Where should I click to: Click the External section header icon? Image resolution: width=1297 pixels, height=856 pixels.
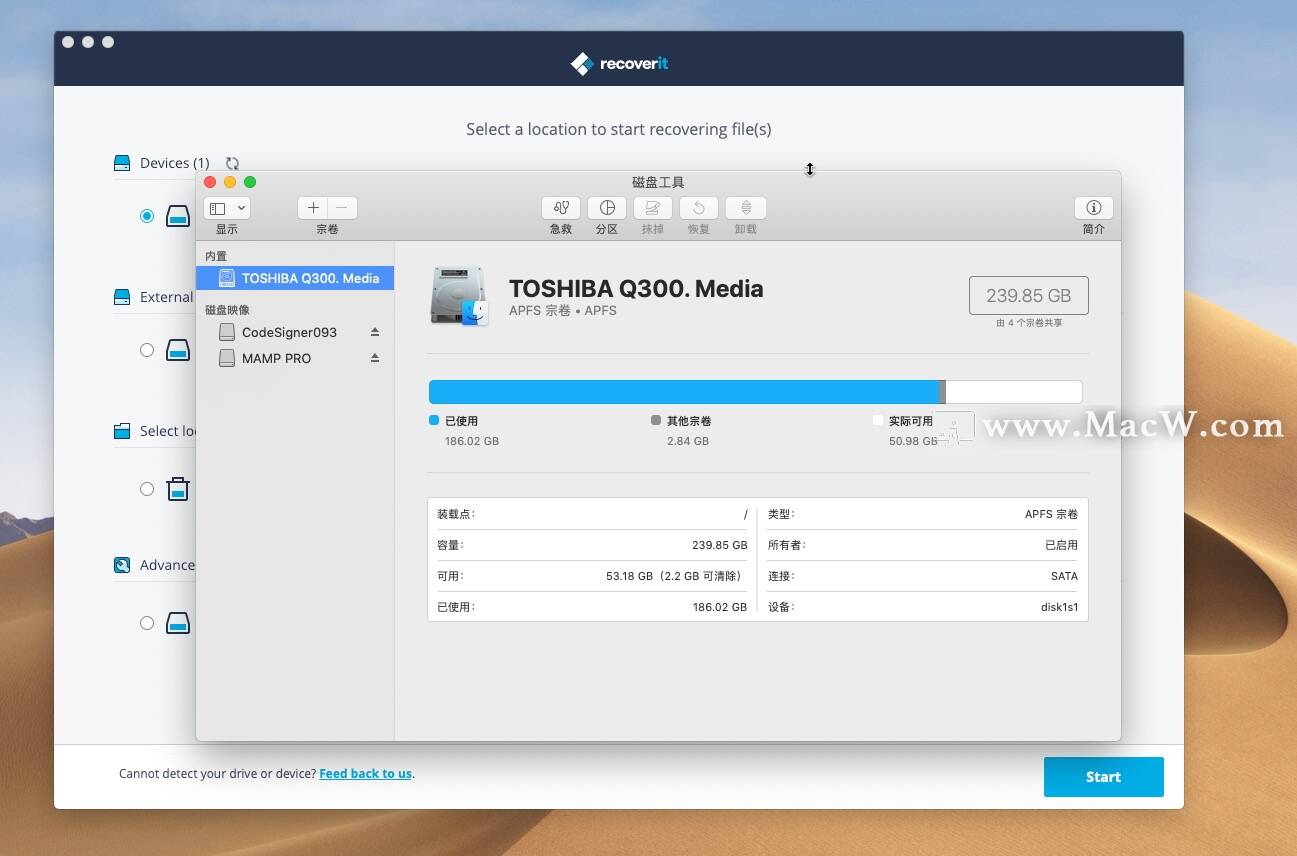click(122, 297)
